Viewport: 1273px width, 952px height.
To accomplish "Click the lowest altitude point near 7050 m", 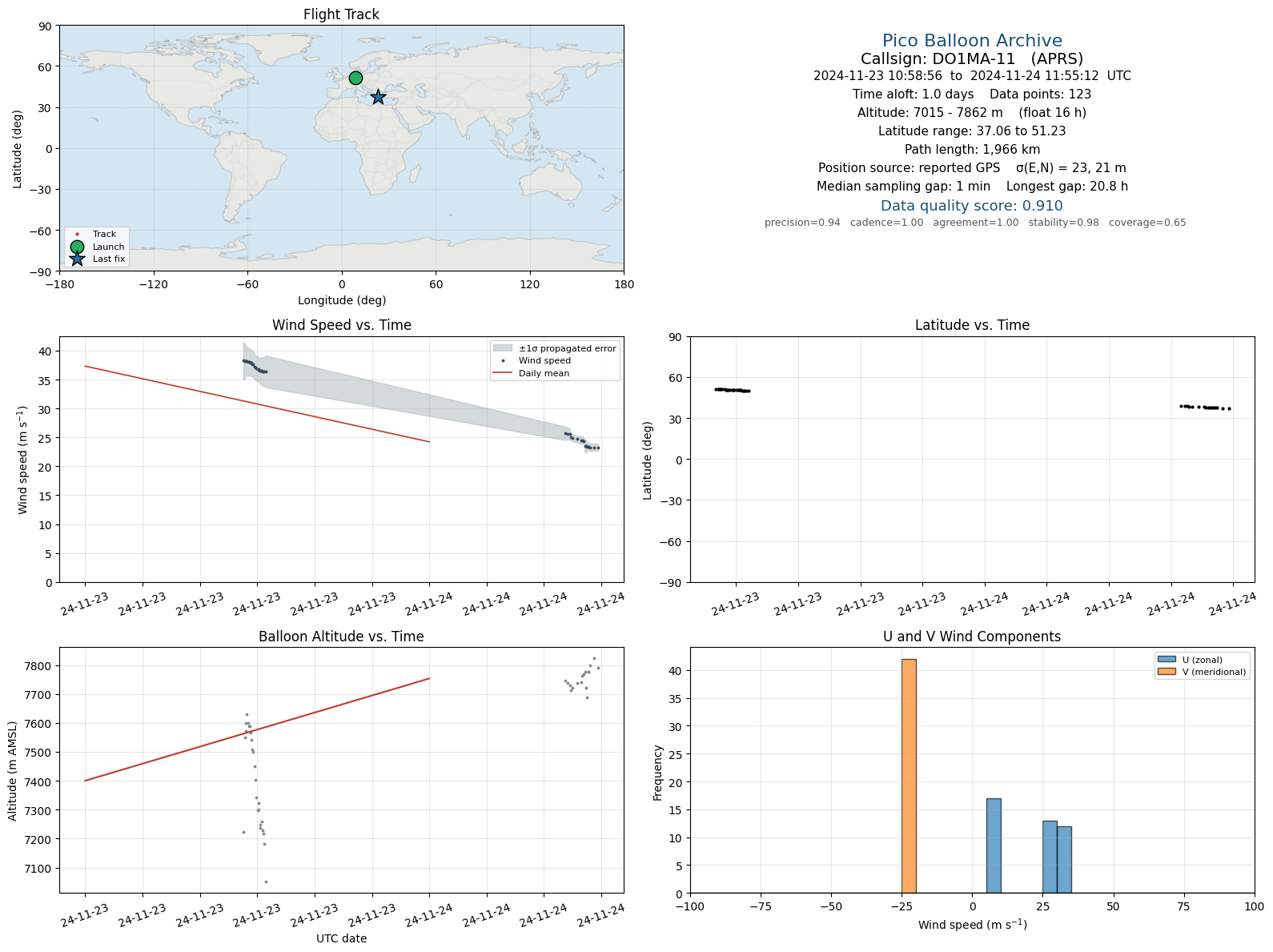I will coord(266,882).
